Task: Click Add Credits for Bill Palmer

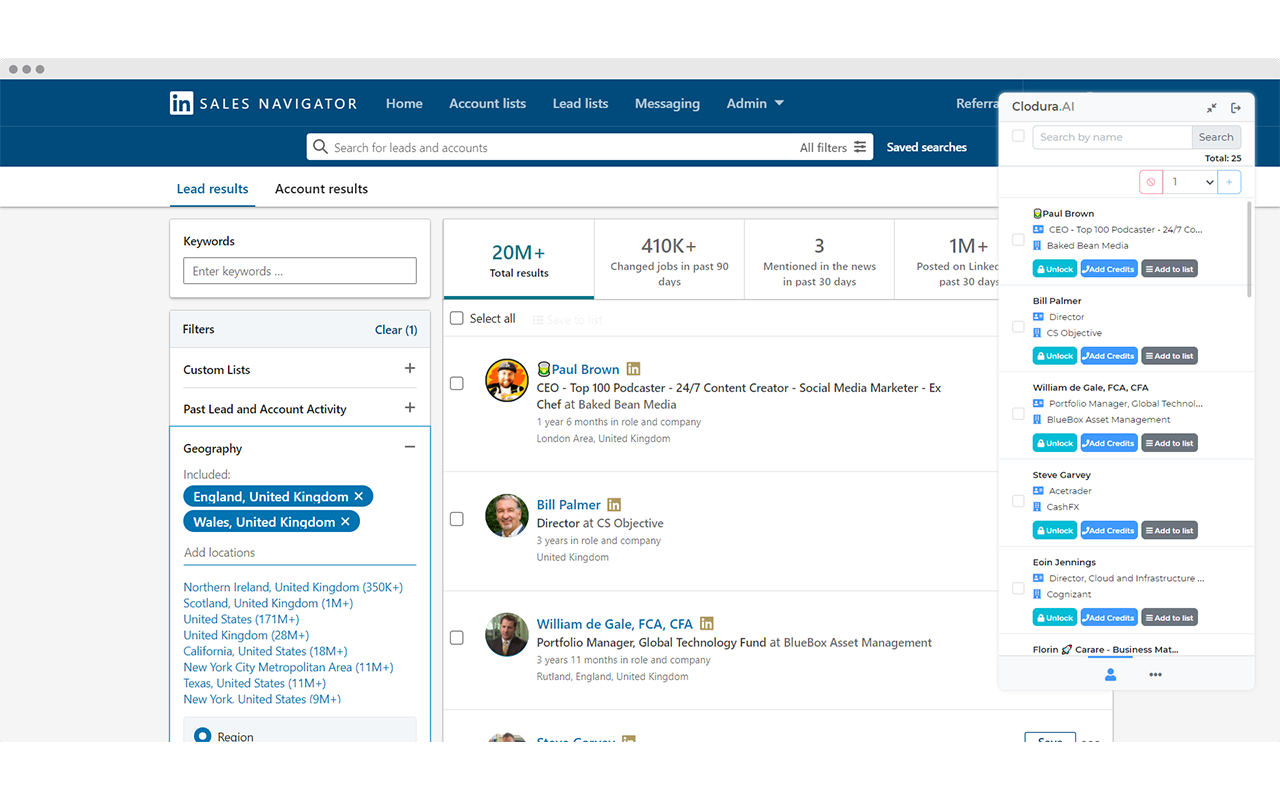Action: [x=1109, y=356]
